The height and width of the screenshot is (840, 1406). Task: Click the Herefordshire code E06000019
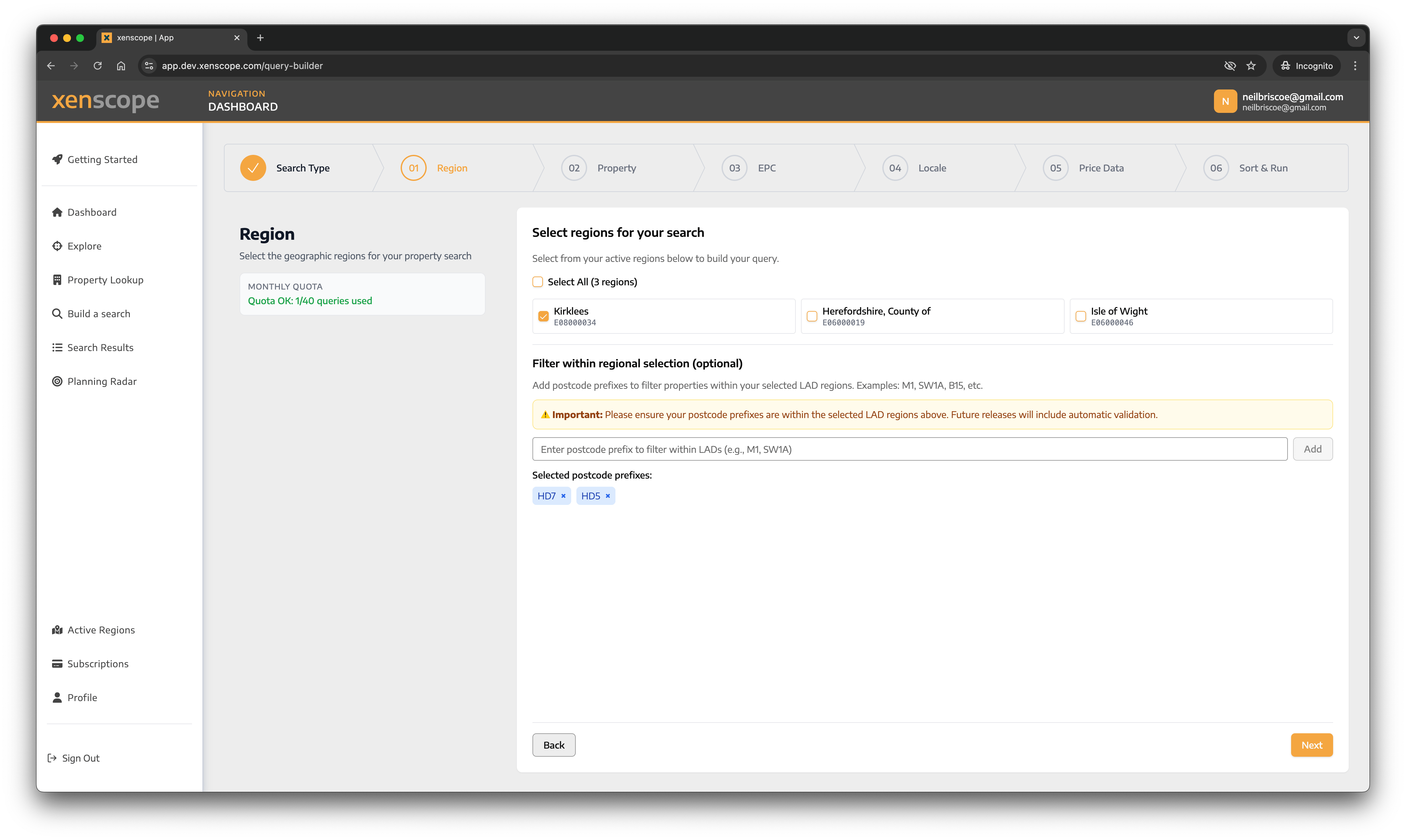[843, 323]
